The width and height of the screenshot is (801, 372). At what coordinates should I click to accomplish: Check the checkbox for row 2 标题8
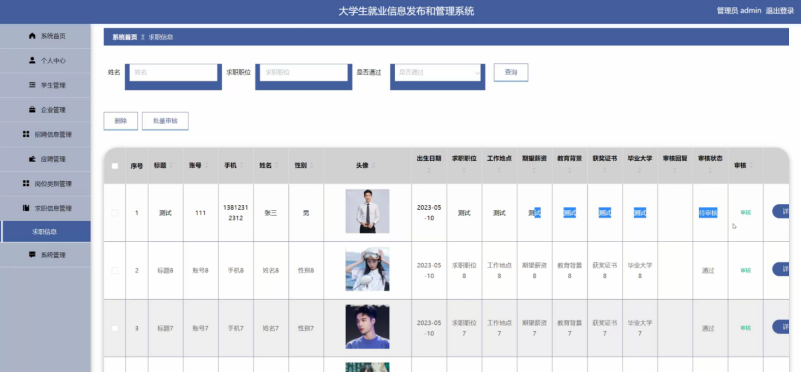(x=115, y=270)
